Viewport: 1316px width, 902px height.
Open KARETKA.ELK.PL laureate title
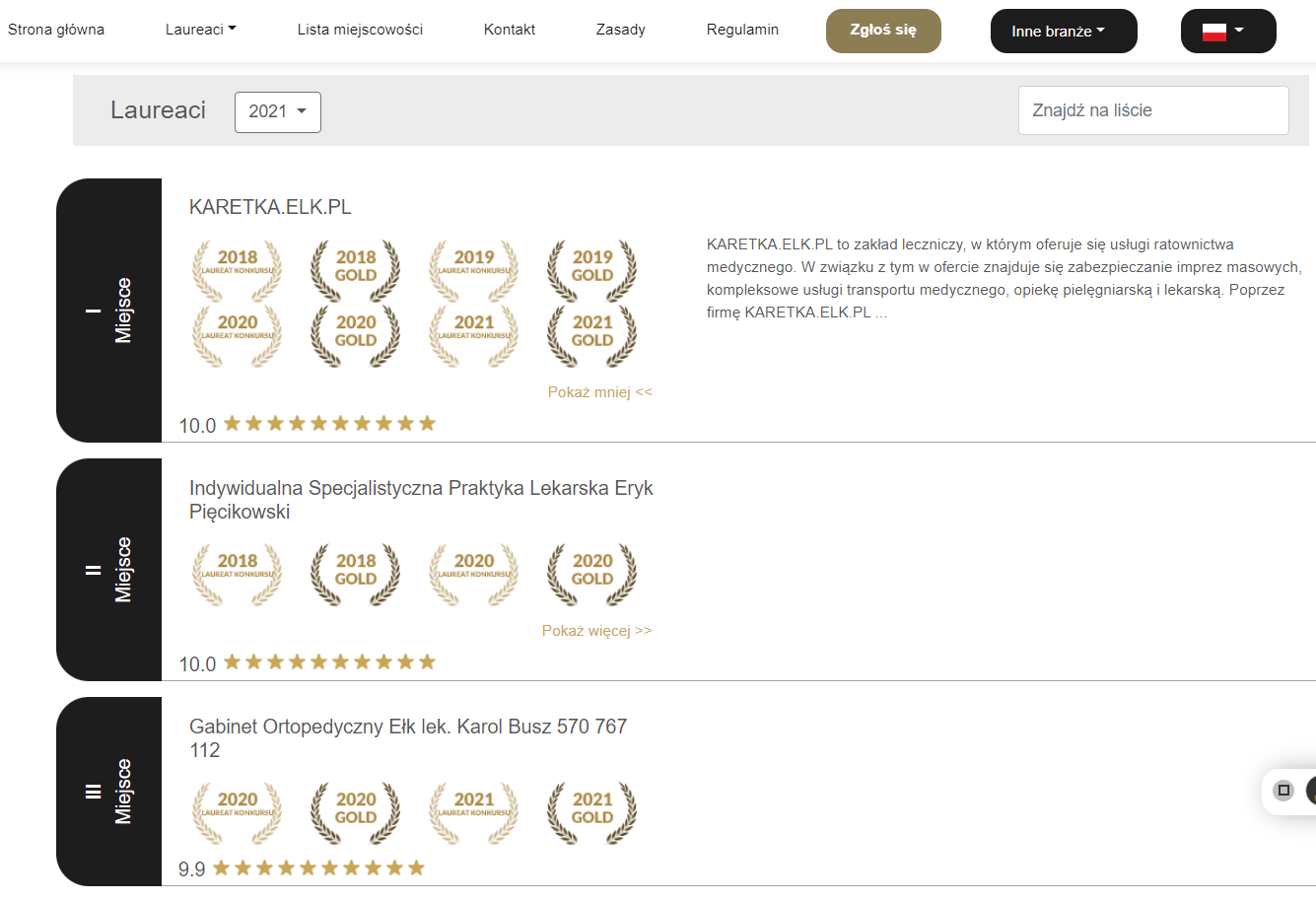(x=270, y=207)
